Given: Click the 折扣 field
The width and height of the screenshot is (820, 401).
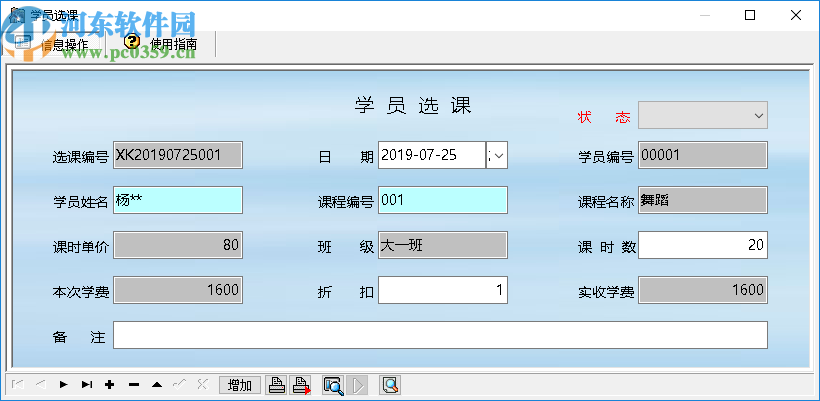Looking at the screenshot, I should coord(442,290).
